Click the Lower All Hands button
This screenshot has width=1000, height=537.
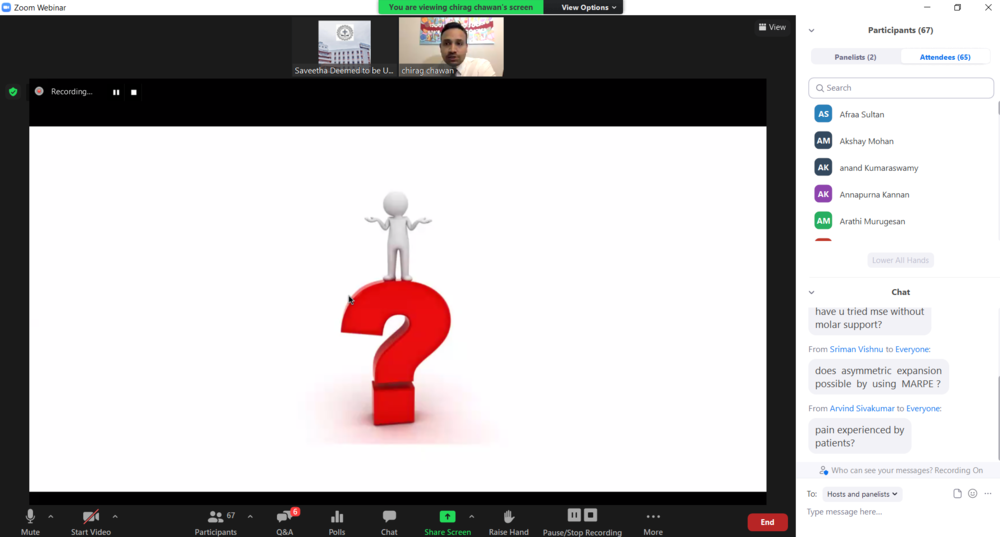pos(901,260)
